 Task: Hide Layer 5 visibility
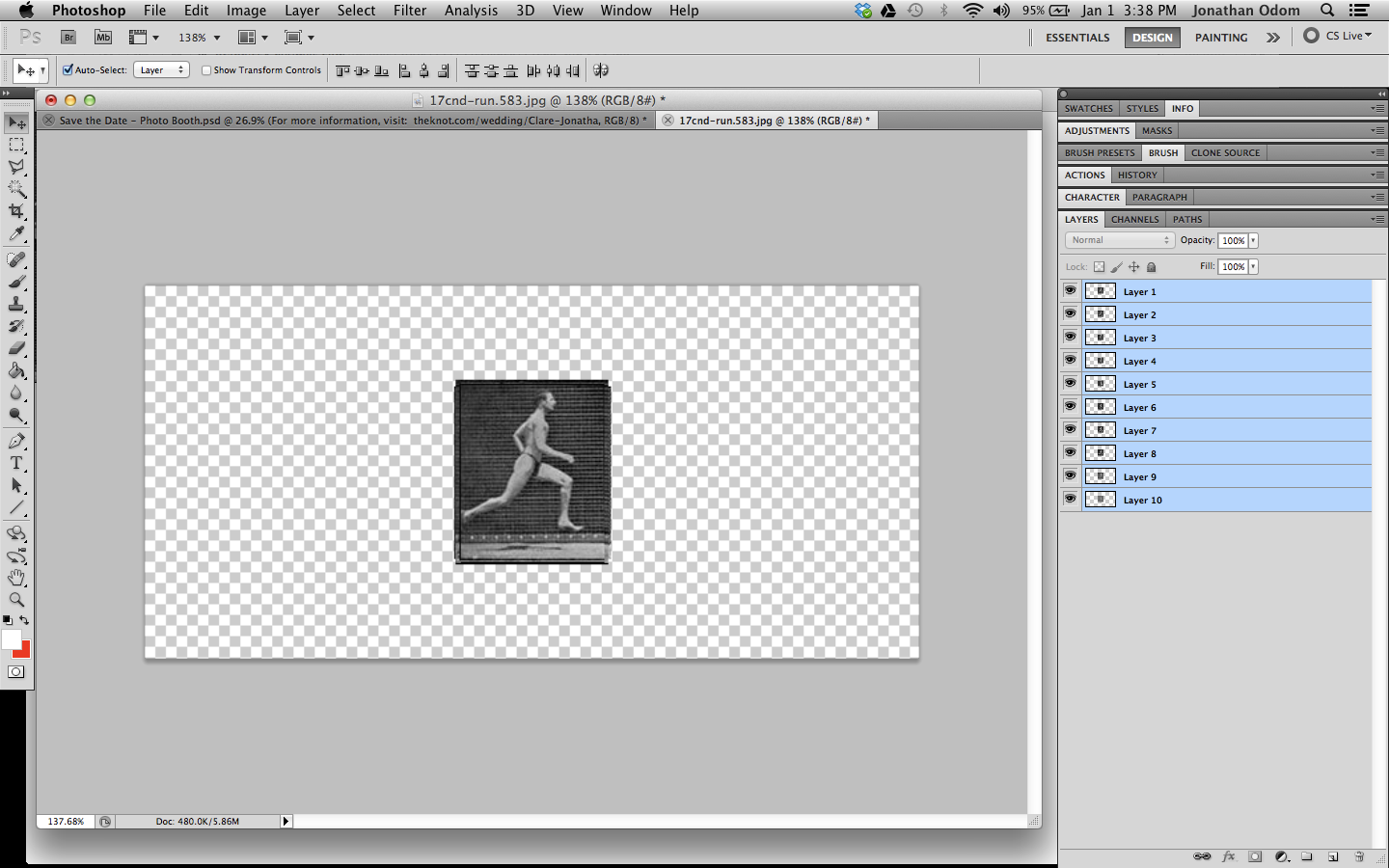pos(1070,383)
